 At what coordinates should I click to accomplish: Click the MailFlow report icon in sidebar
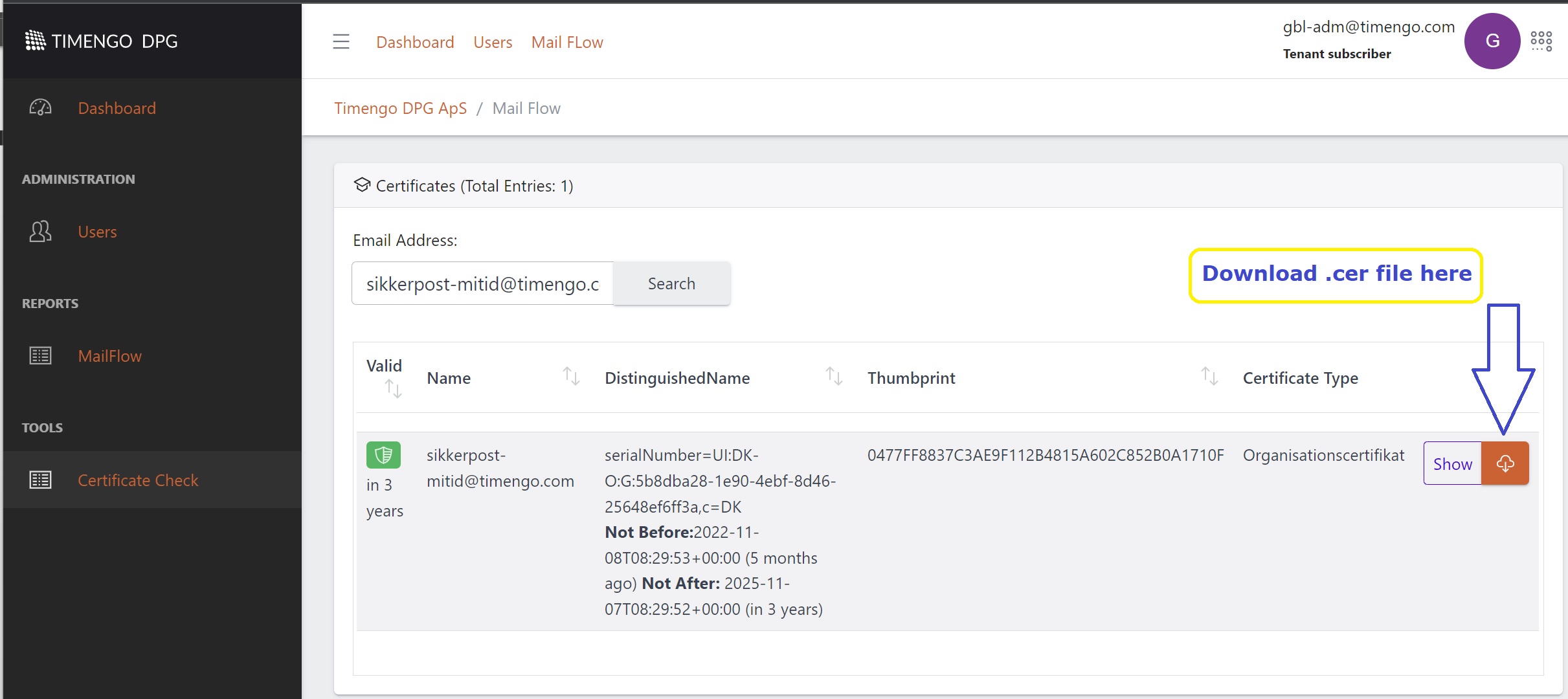[x=40, y=356]
